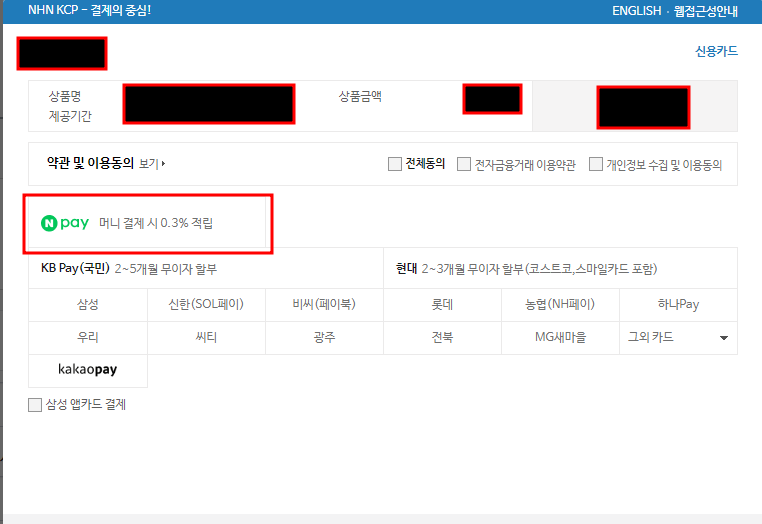Choose 우리 card

(x=87, y=337)
